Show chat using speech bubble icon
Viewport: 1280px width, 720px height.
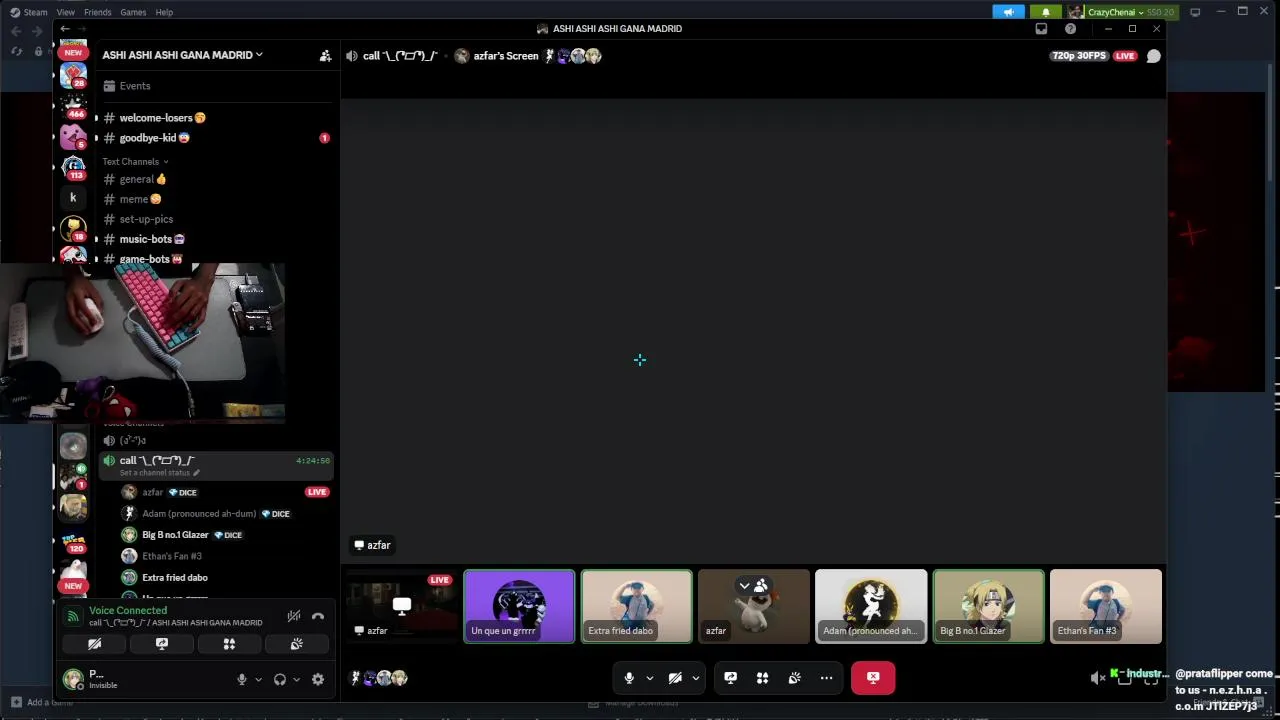[1153, 56]
